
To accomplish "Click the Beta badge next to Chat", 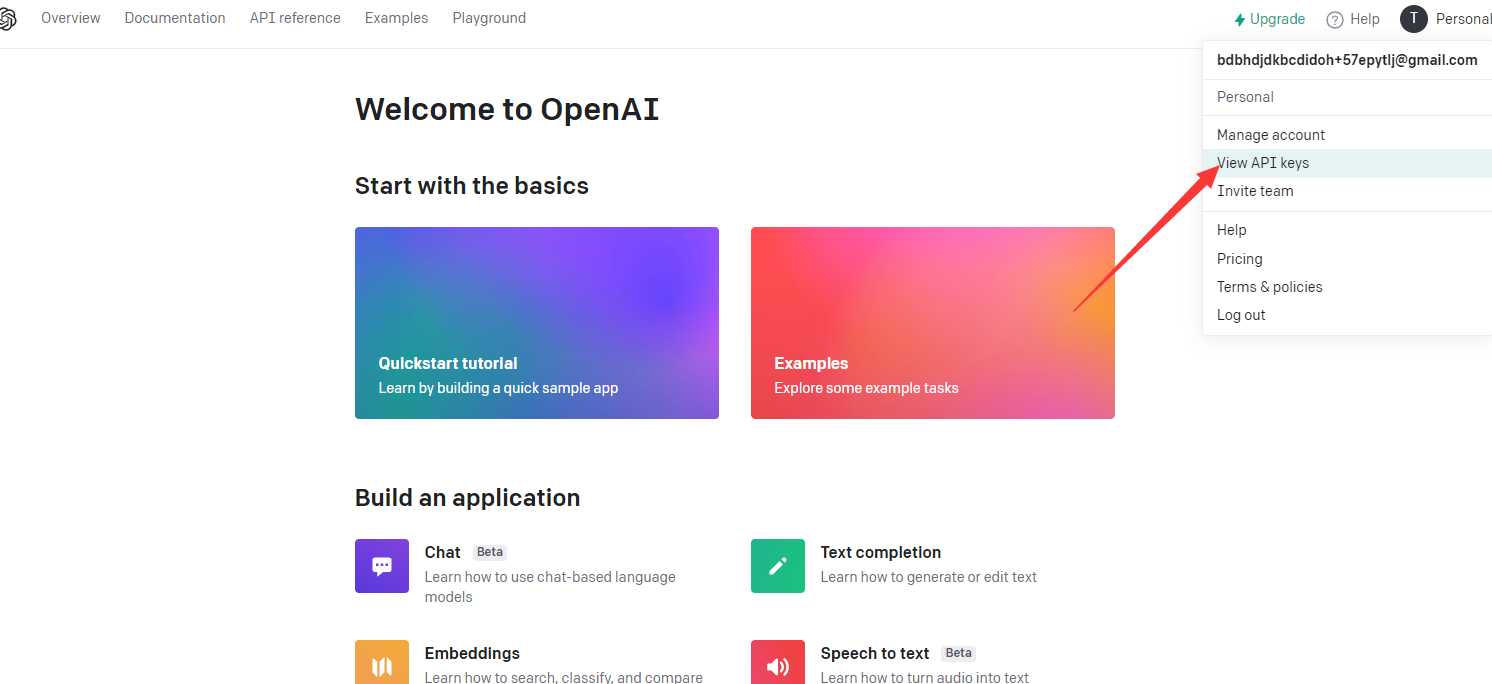I will [490, 552].
